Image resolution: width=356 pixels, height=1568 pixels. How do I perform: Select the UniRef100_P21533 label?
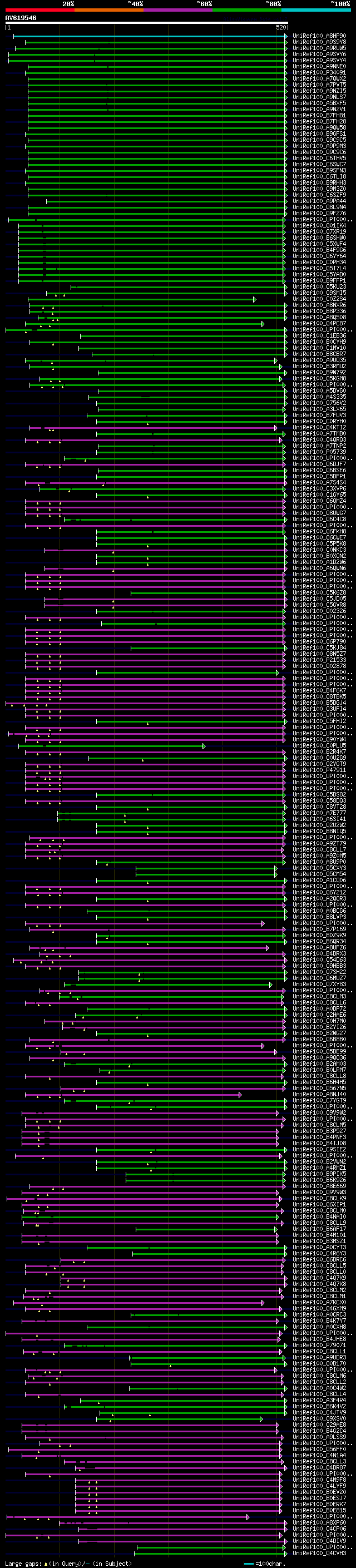pyautogui.click(x=319, y=660)
